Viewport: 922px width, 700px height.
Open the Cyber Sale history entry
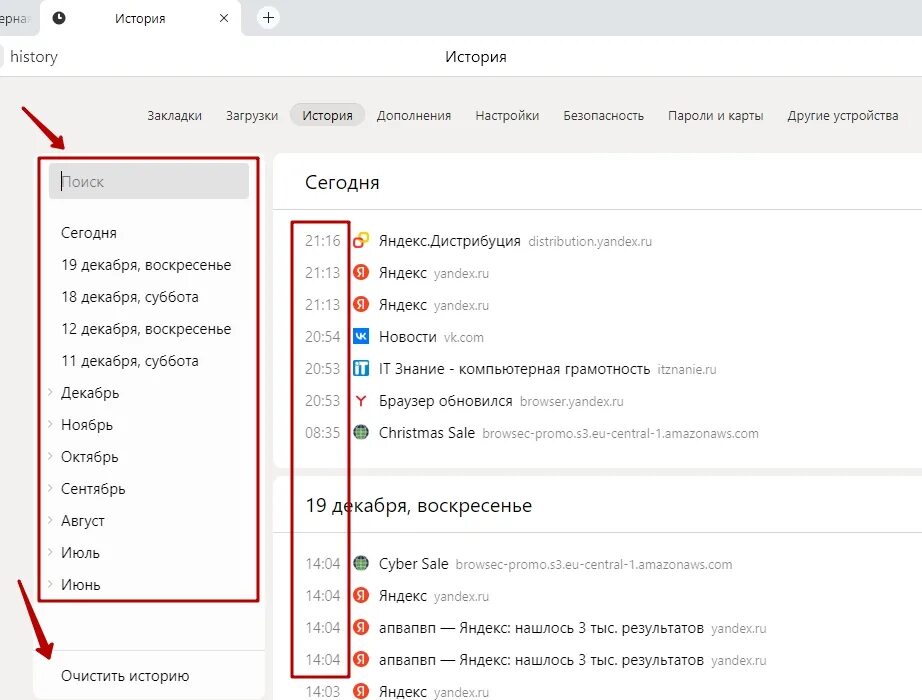[x=413, y=564]
